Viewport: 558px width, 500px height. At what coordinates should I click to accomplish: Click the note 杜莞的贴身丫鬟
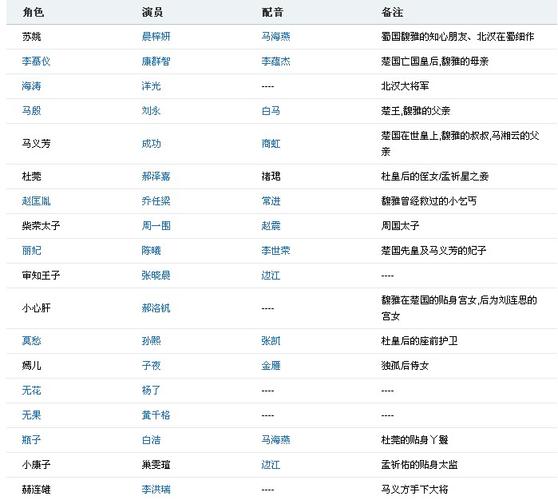[415, 440]
